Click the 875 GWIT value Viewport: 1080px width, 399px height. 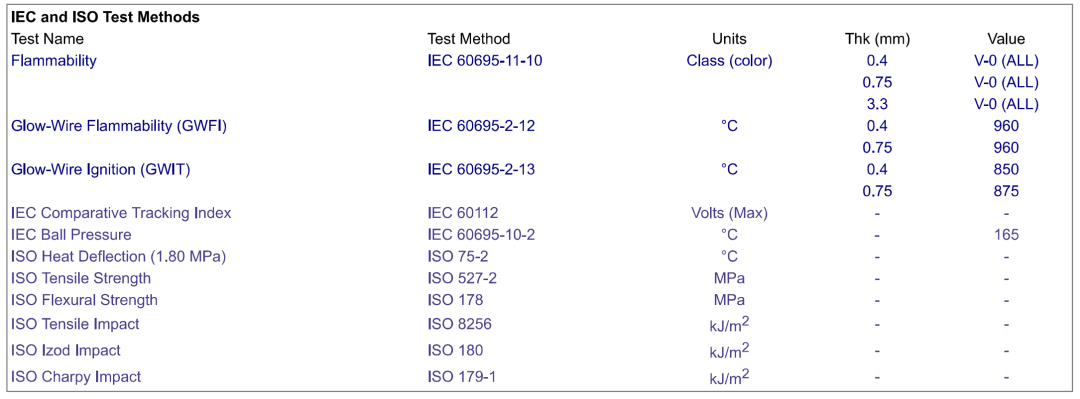pos(1006,192)
